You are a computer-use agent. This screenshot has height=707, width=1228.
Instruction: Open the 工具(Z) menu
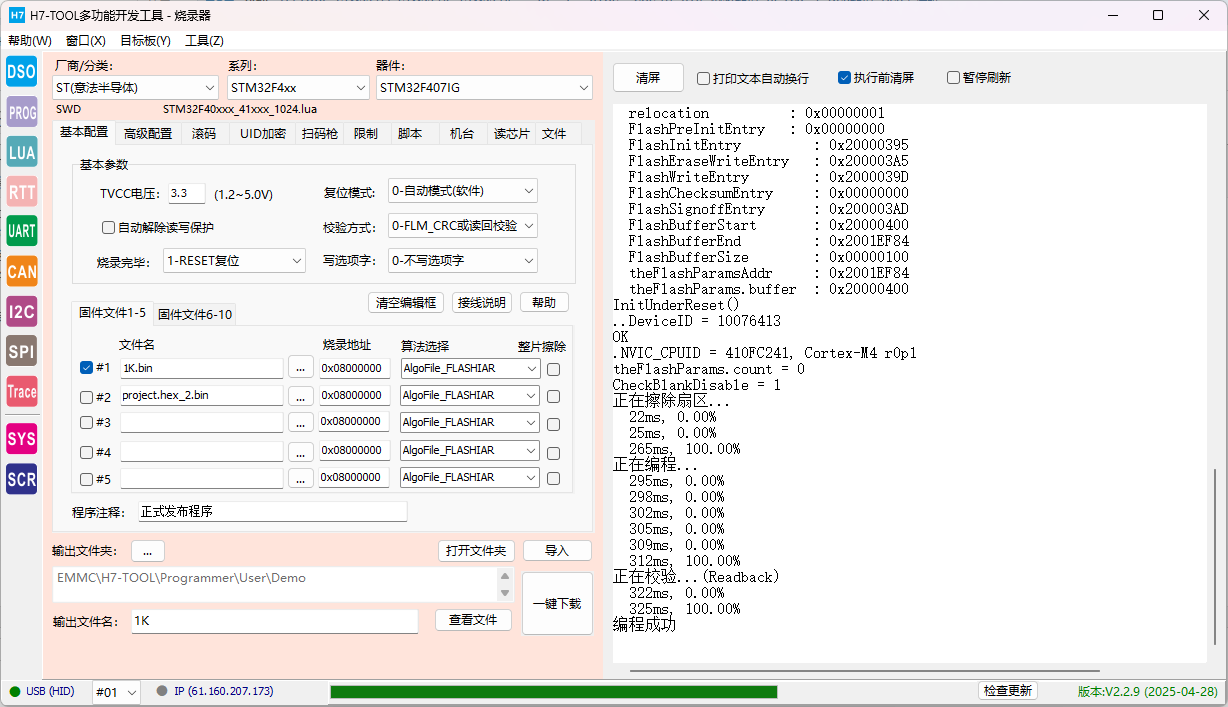(x=204, y=41)
